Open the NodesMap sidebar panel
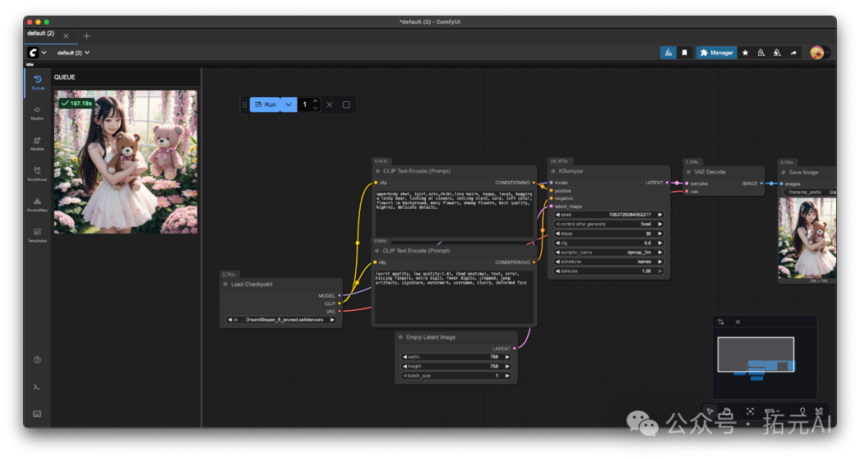The height and width of the screenshot is (459, 860). point(37,205)
